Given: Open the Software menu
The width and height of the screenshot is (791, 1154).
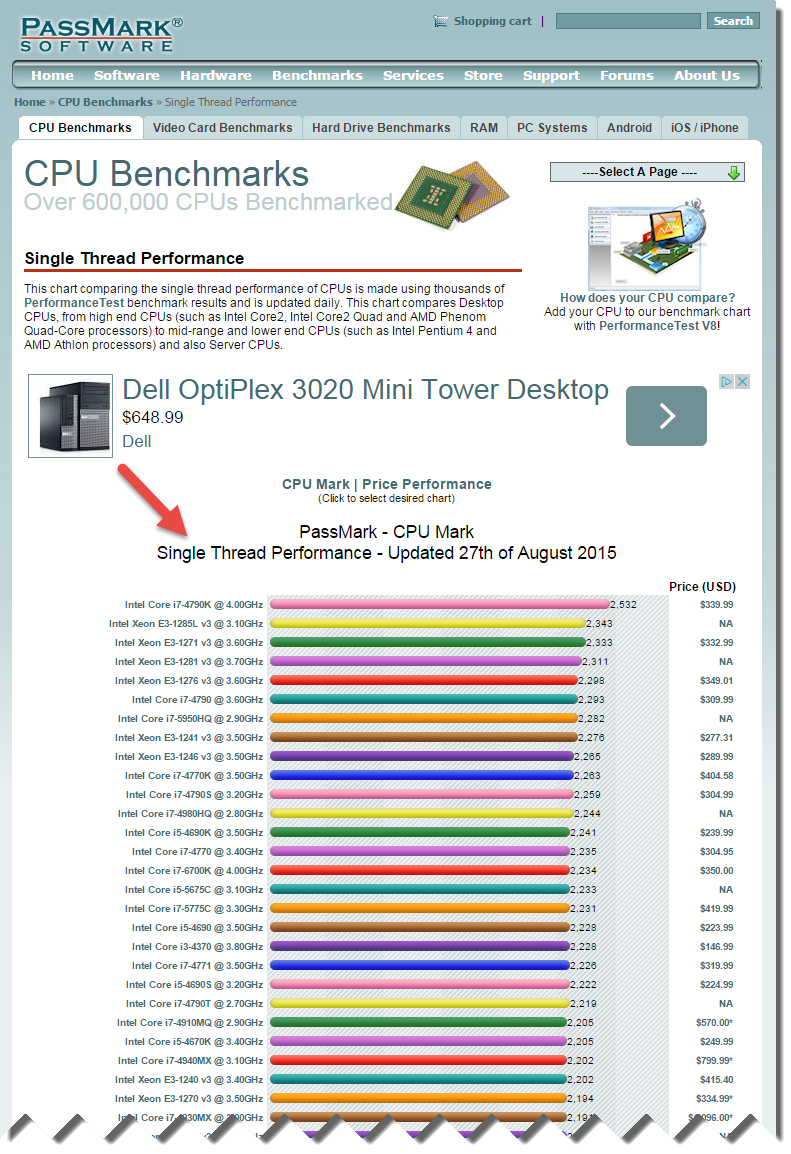Looking at the screenshot, I should [127, 76].
